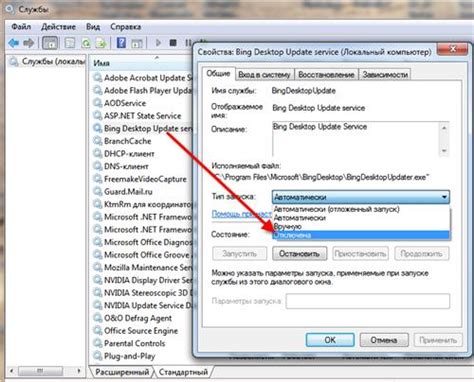Click the refresh toolbar icon
The height and width of the screenshot is (382, 474).
[86, 43]
